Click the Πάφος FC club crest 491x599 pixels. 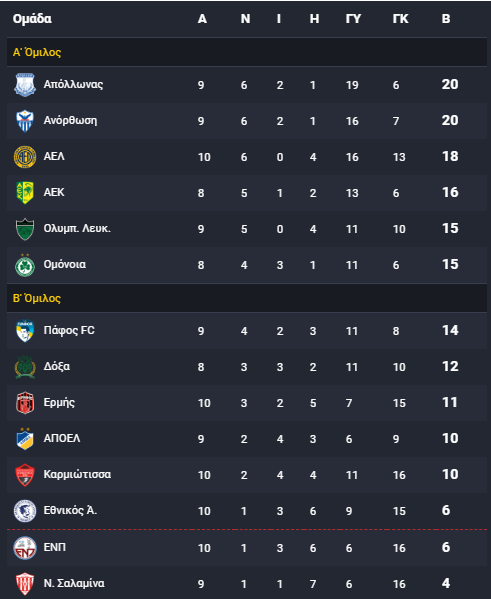pyautogui.click(x=25, y=331)
